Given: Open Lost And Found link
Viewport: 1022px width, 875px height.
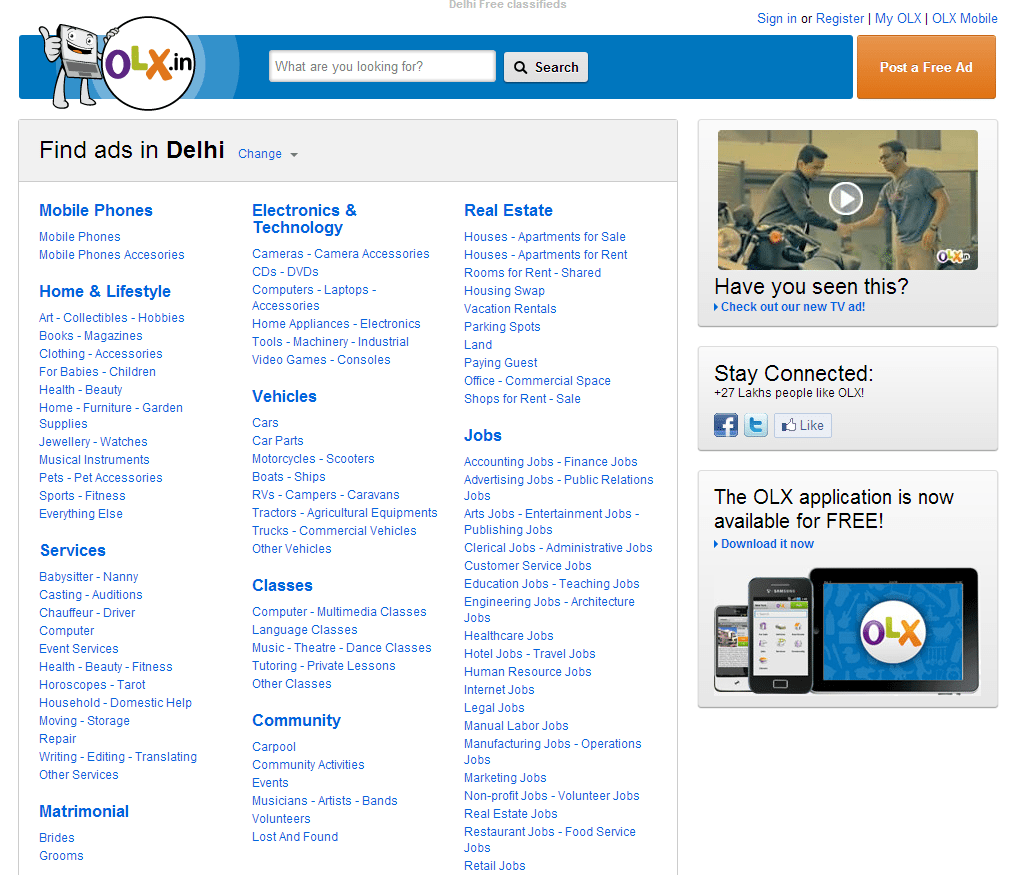Looking at the screenshot, I should (x=295, y=837).
